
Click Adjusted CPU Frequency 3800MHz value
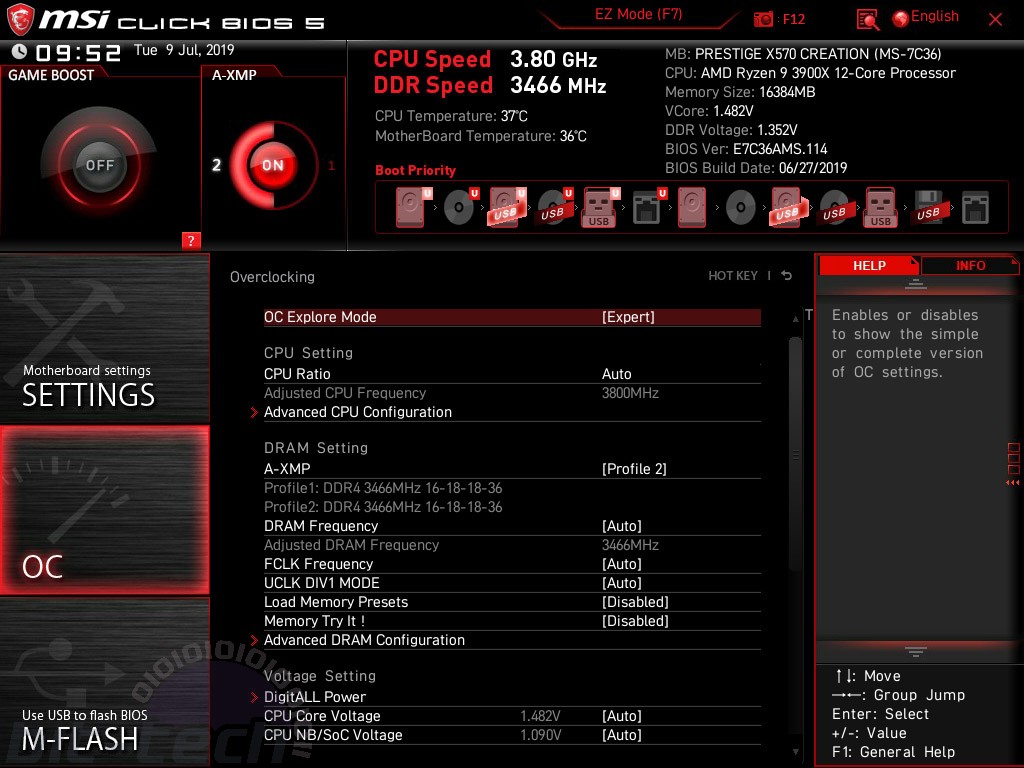630,393
